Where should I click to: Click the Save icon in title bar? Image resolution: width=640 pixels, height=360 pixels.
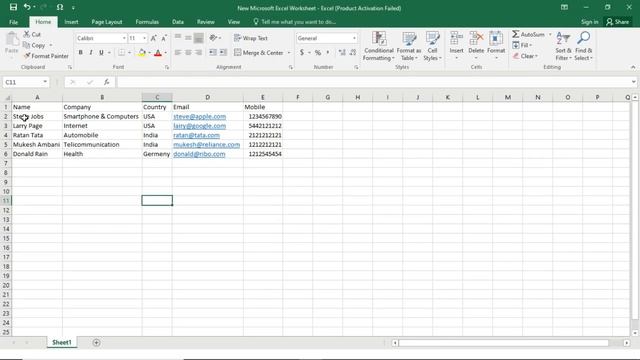[13, 7]
